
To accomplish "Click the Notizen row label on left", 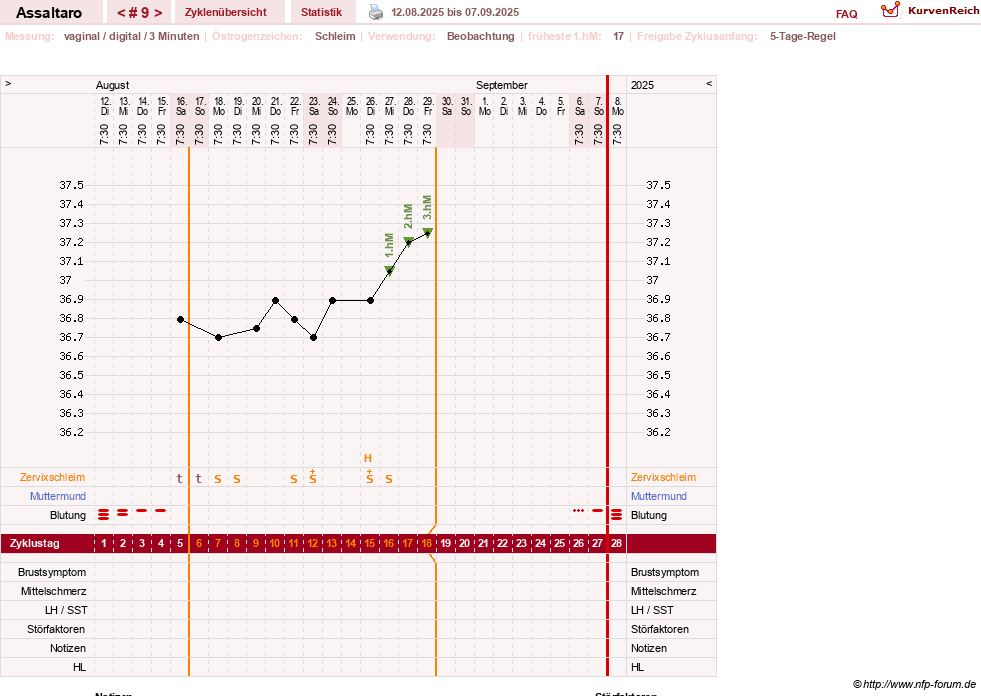I will coord(68,648).
